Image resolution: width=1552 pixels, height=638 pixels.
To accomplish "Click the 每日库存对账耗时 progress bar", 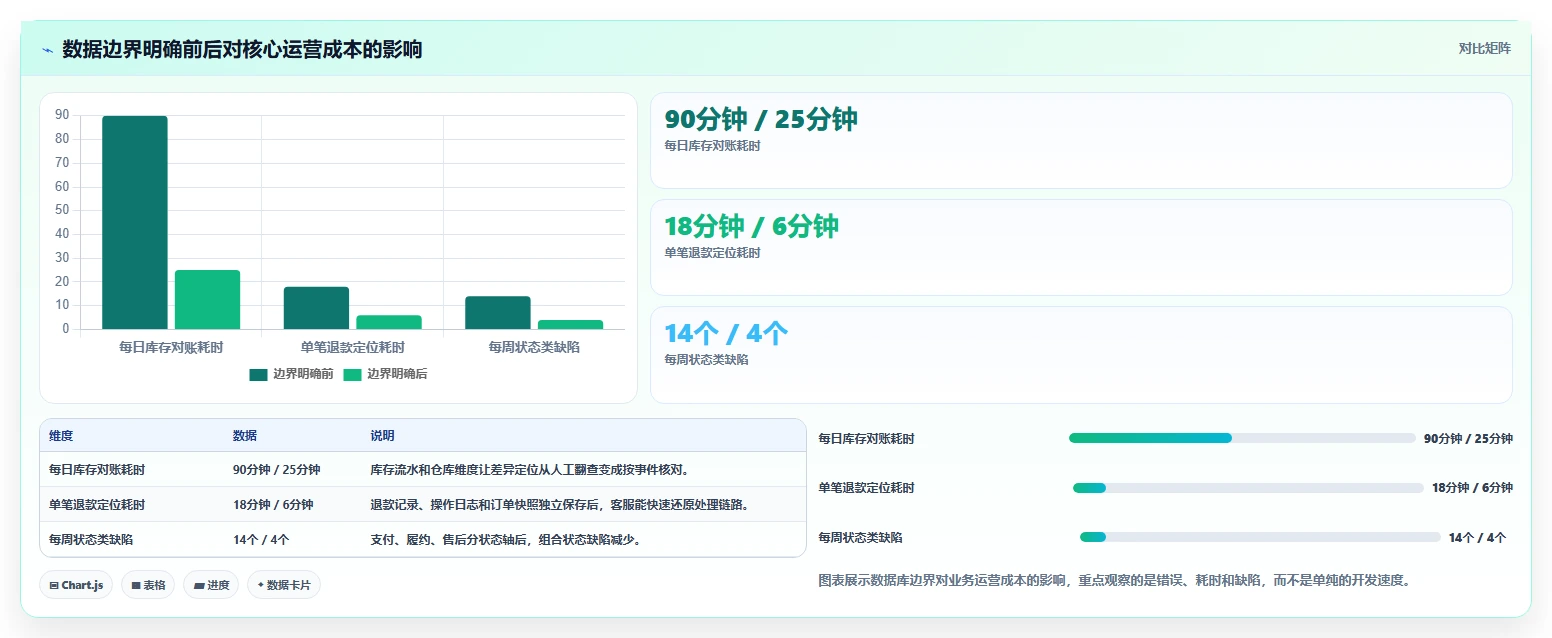I will pyautogui.click(x=1242, y=438).
